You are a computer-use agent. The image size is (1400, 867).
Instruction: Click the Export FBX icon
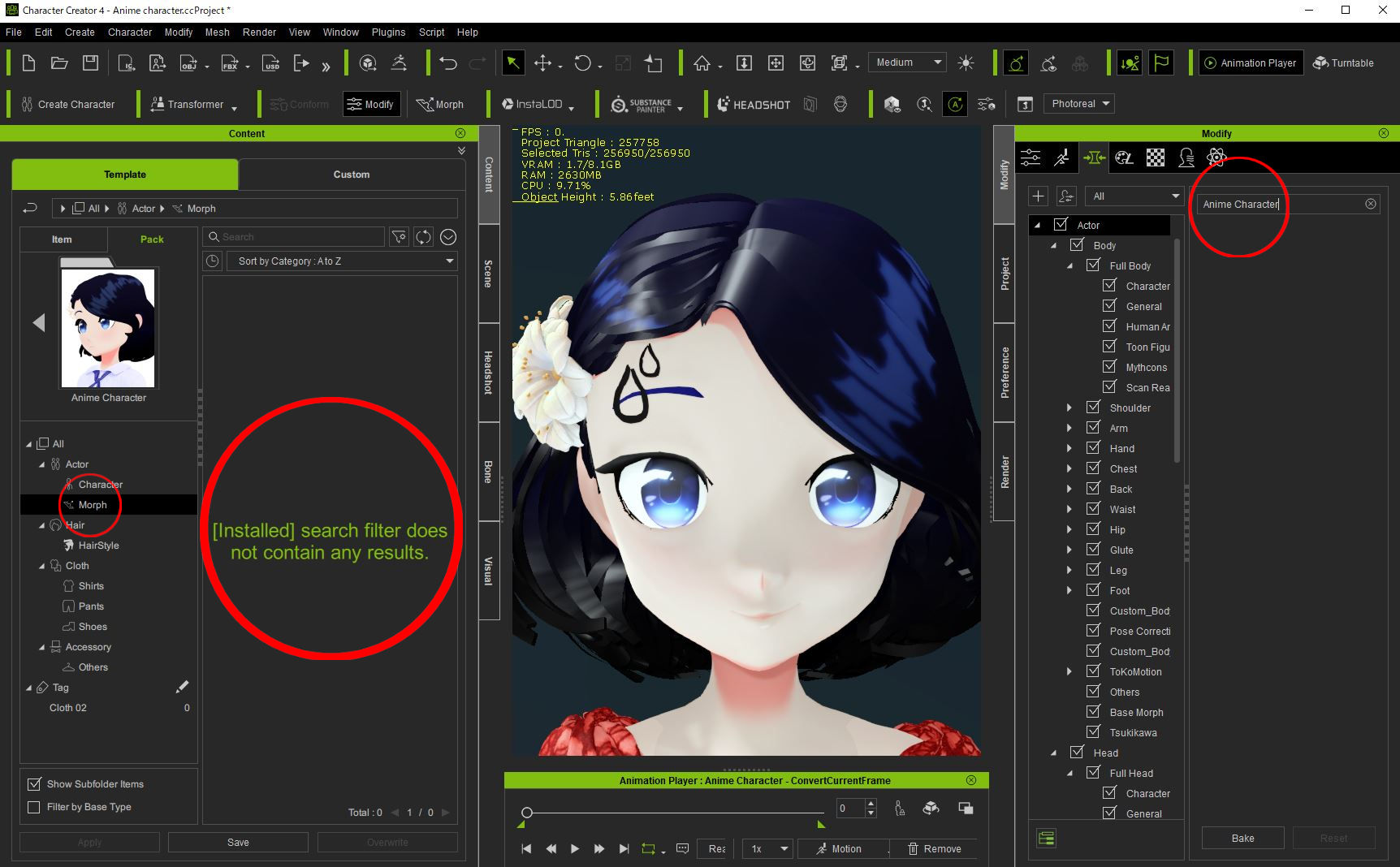click(231, 63)
